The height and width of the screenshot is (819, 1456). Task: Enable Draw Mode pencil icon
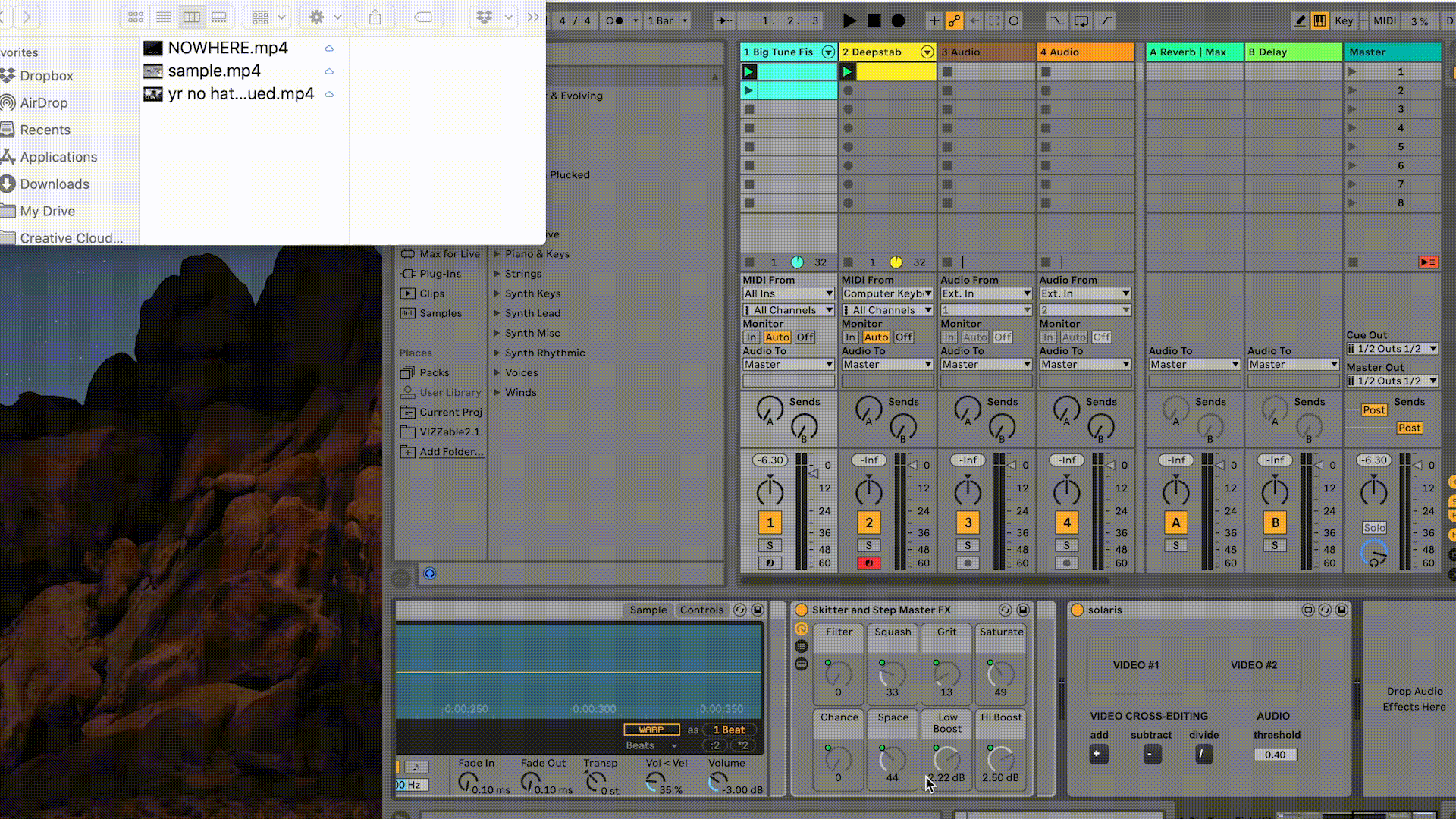coord(1300,20)
